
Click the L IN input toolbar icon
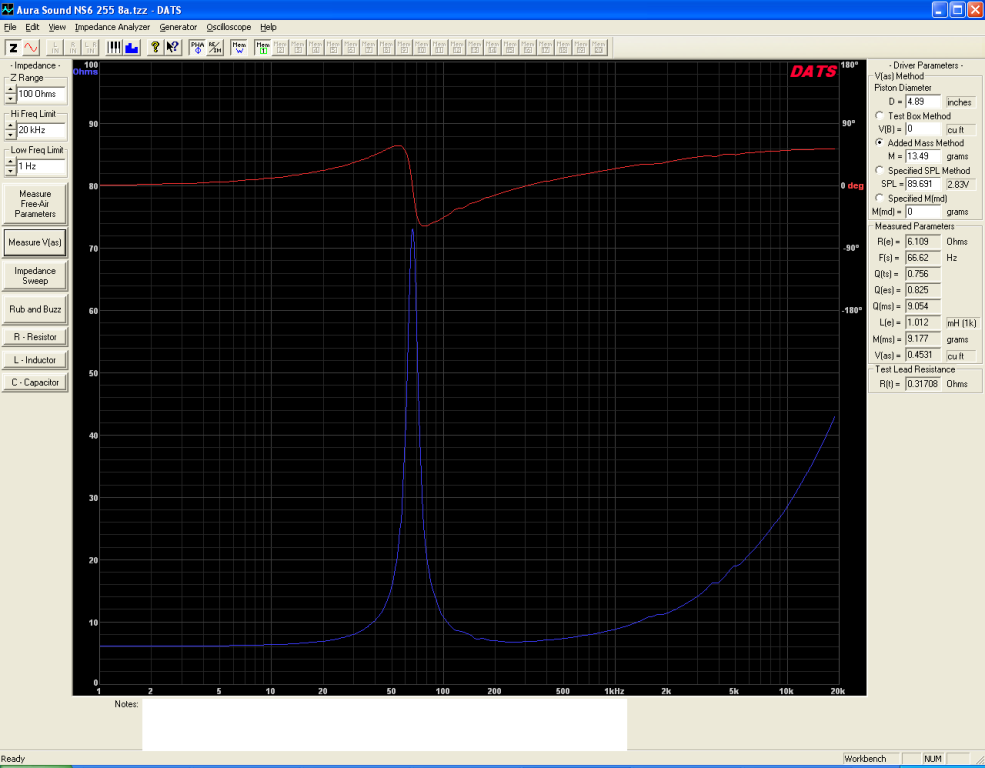click(55, 48)
